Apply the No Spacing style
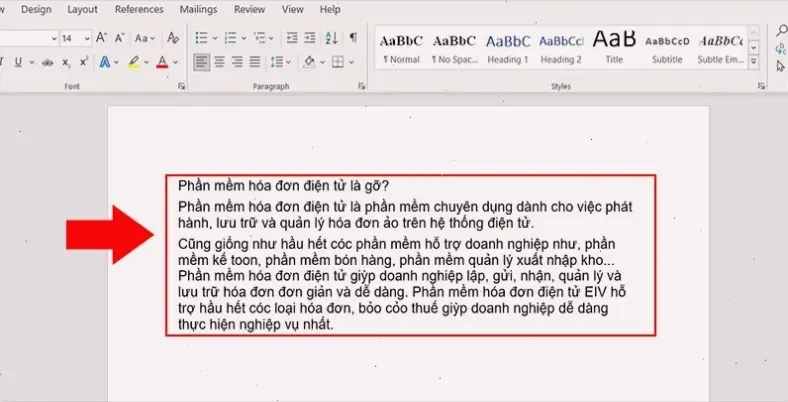Viewport: 788px width, 402px height. tap(454, 49)
